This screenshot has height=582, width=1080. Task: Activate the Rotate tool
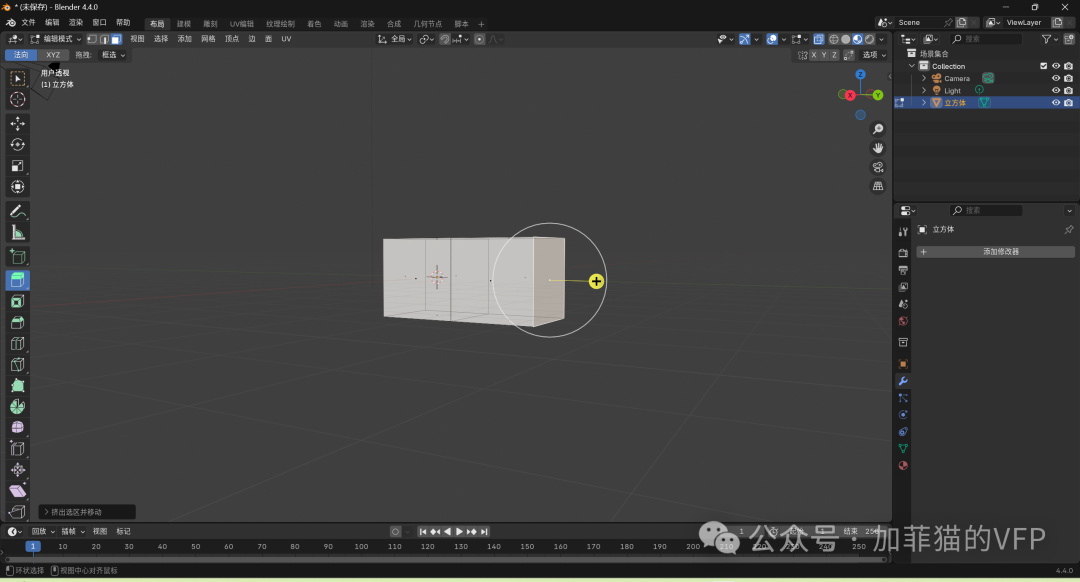(x=17, y=145)
